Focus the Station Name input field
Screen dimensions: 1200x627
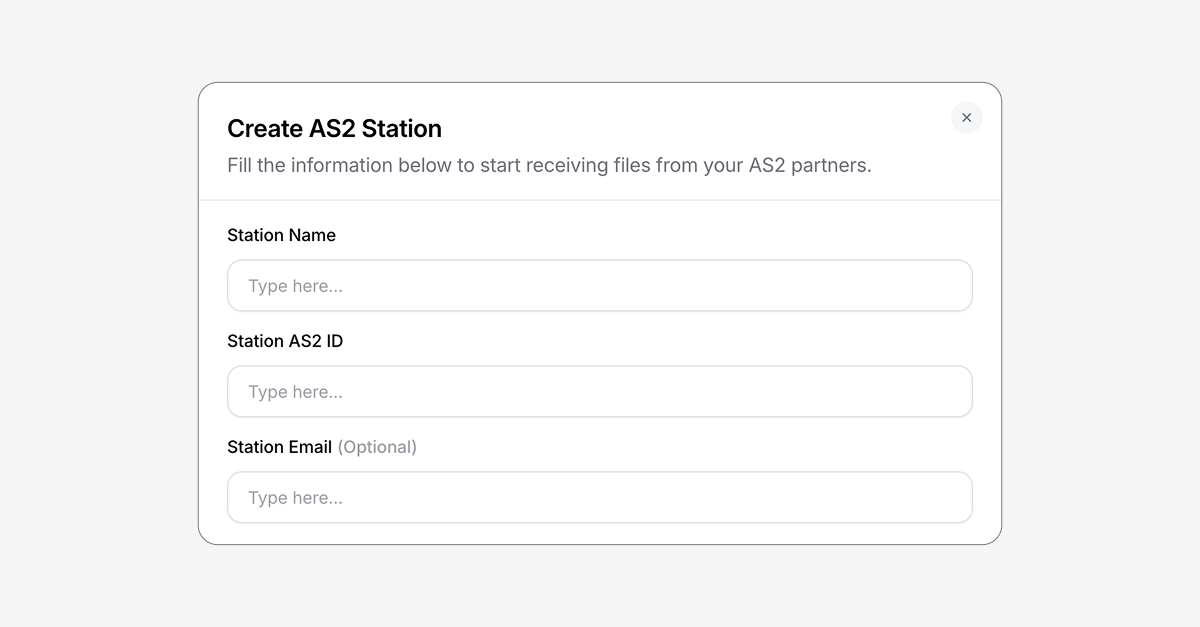point(600,286)
